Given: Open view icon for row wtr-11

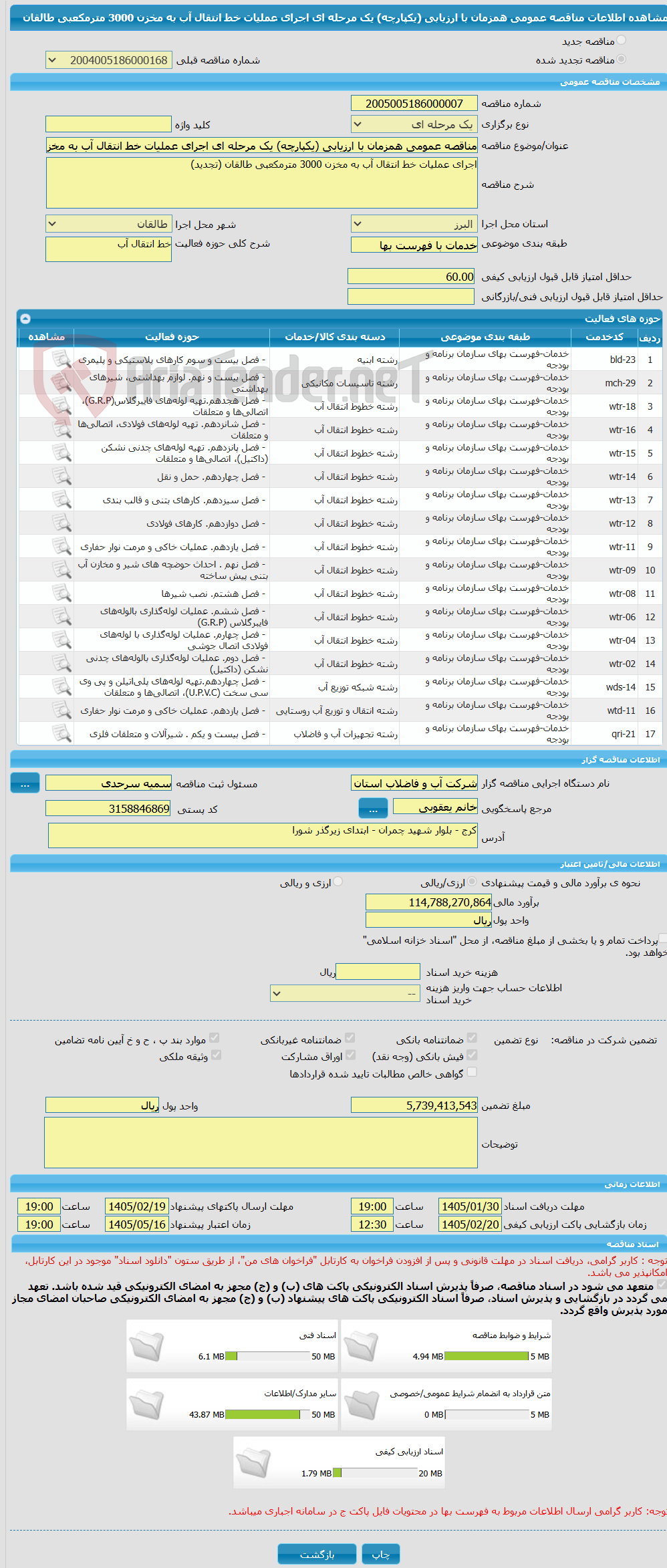Looking at the screenshot, I should coord(61,547).
